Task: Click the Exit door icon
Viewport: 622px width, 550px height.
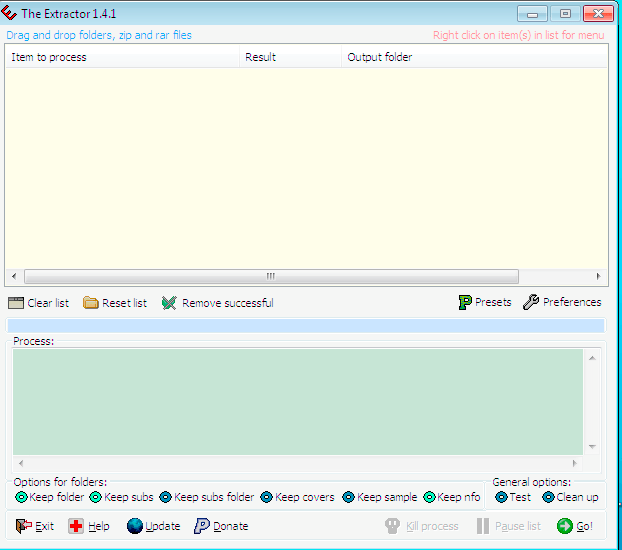Action: [x=24, y=526]
